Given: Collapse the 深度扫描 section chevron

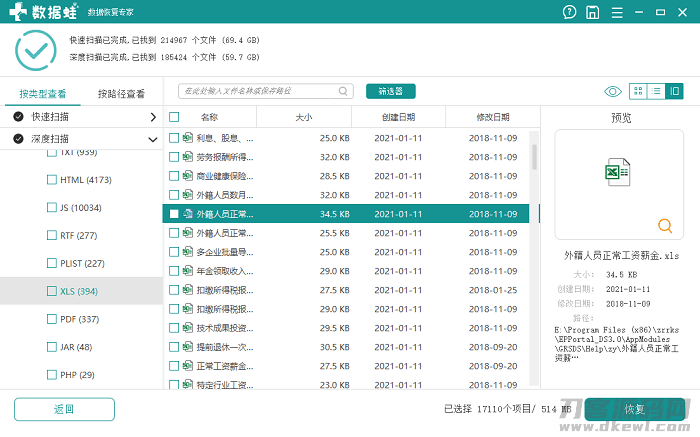Looking at the screenshot, I should point(153,139).
